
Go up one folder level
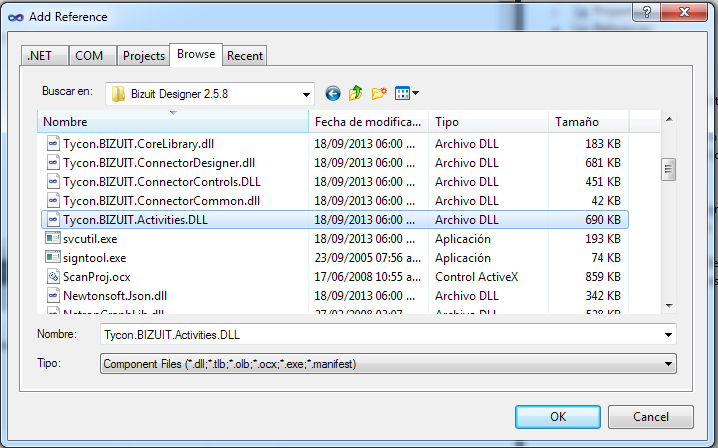(x=355, y=93)
